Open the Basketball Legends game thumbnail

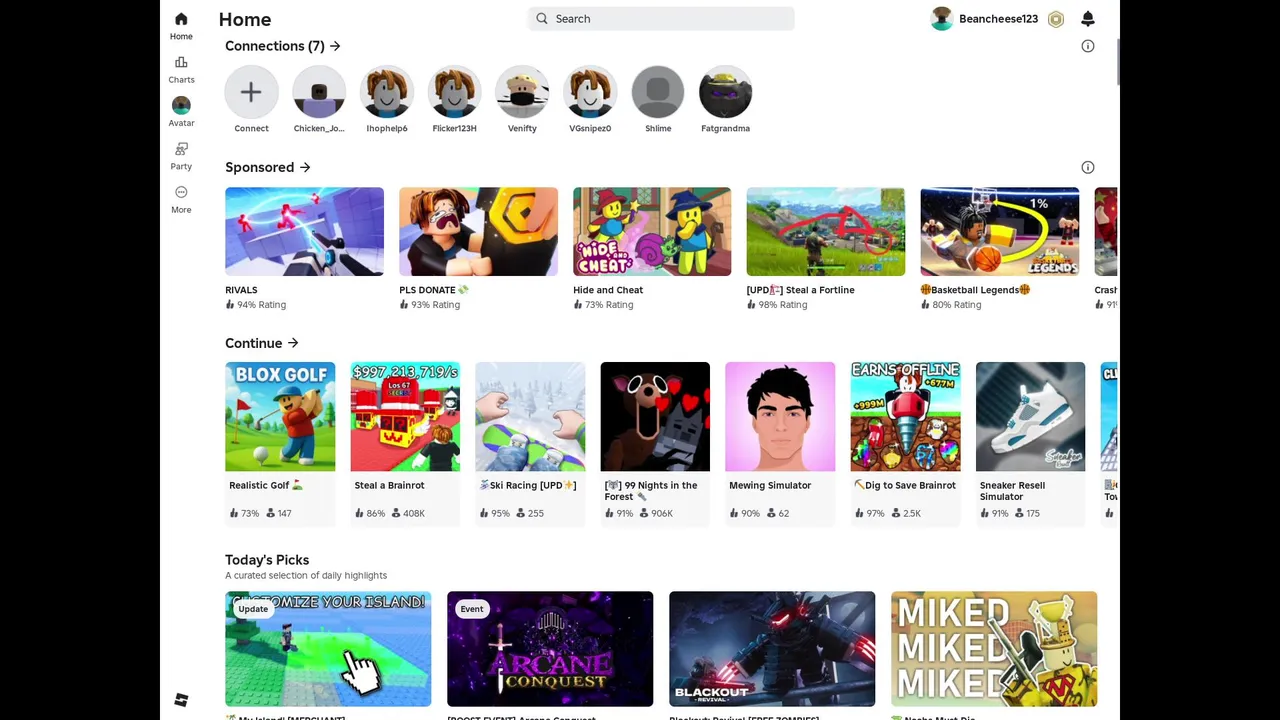click(999, 231)
